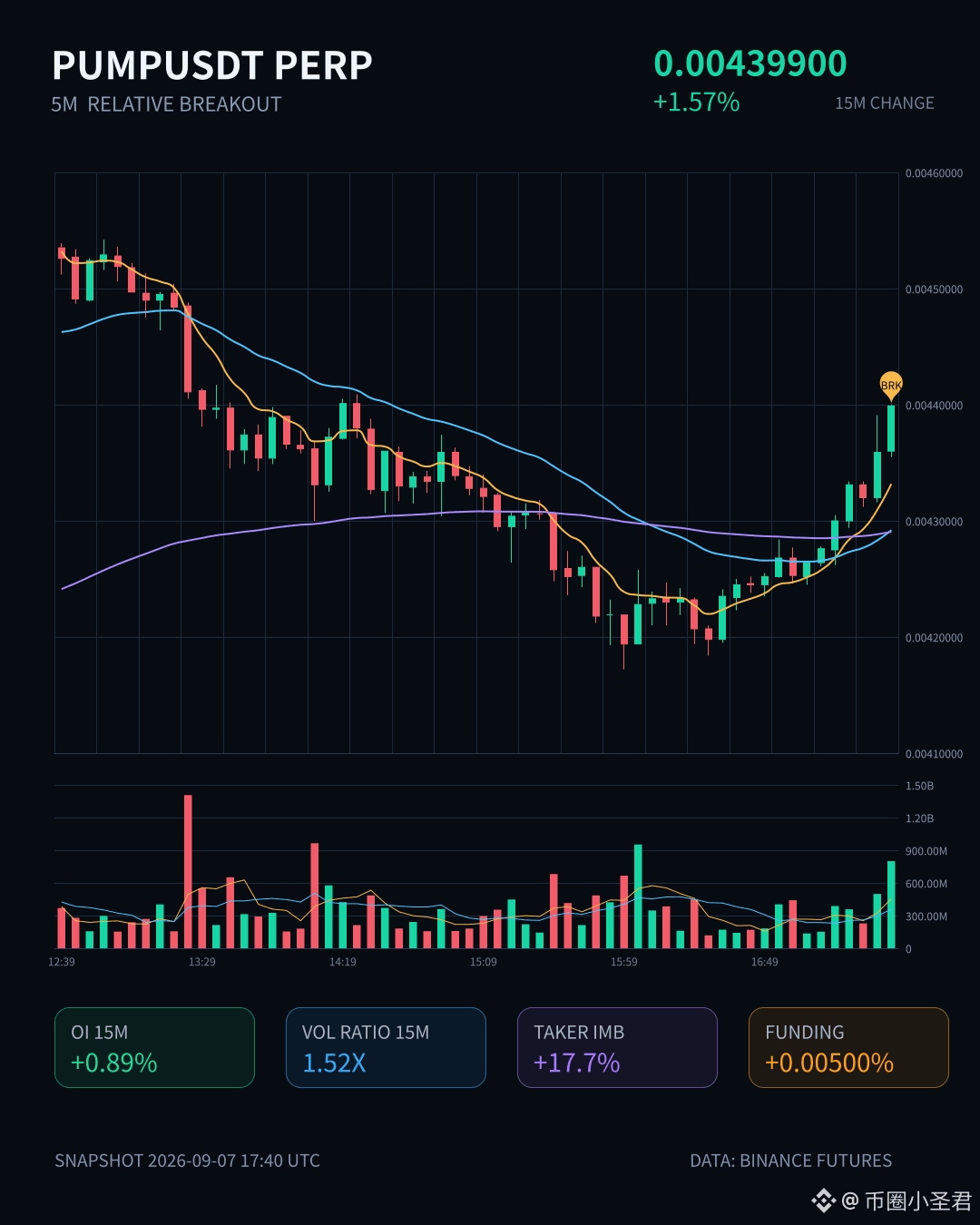Click the PUMPUSDT PERP title
The height and width of the screenshot is (1225, 980).
212,65
